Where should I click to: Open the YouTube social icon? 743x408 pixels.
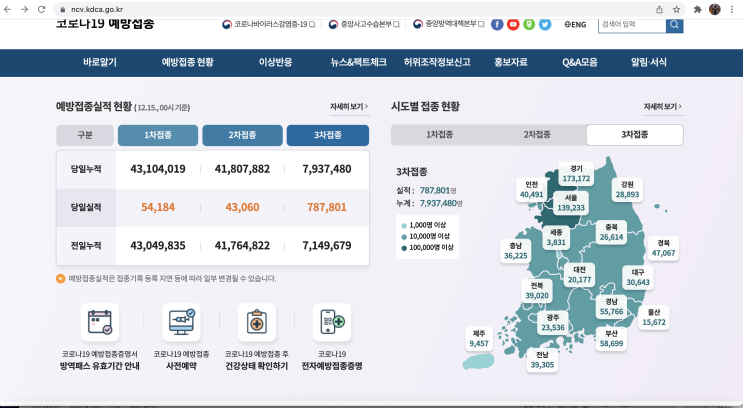513,24
